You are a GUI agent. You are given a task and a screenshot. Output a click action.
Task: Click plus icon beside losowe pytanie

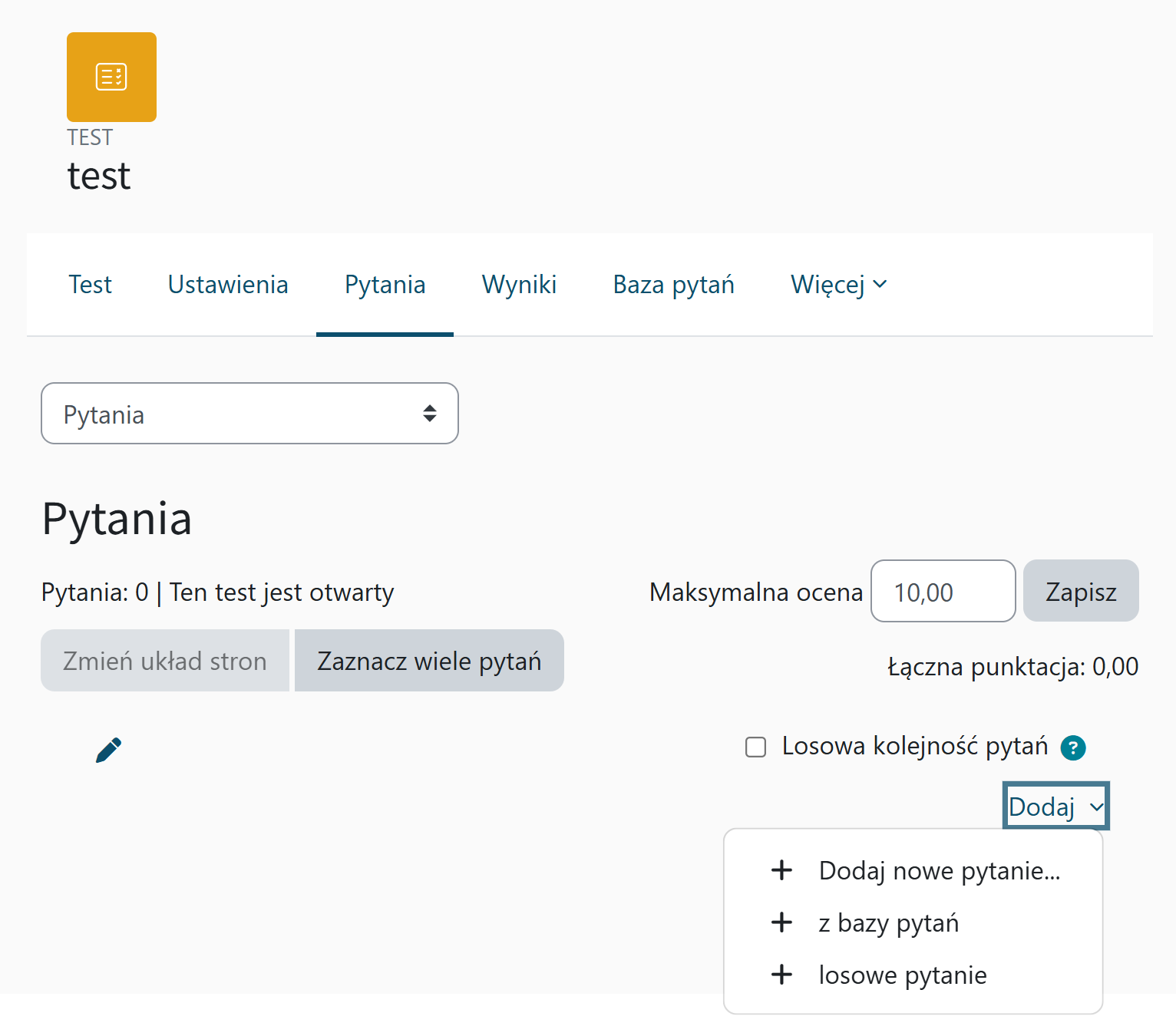[x=781, y=975]
